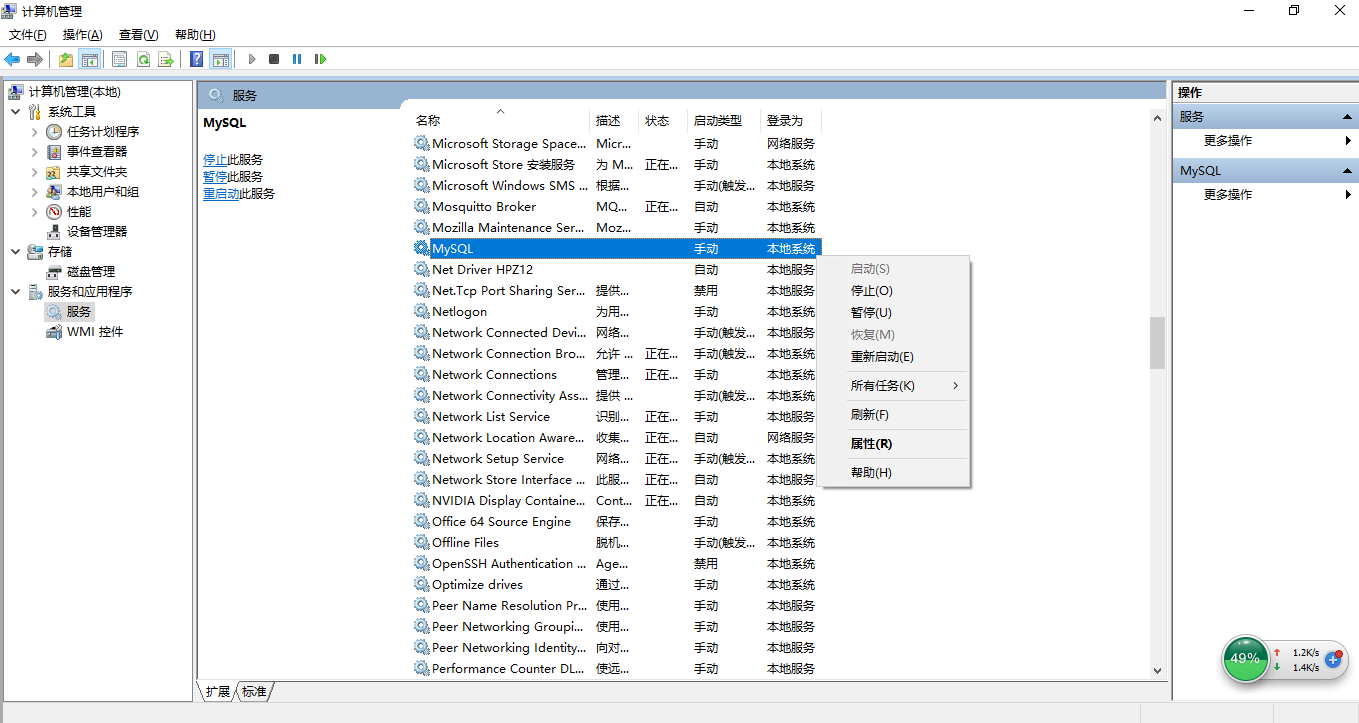The image size is (1359, 723).
Task: Click the services list vertical scrollbar thumb
Action: (x=1157, y=343)
